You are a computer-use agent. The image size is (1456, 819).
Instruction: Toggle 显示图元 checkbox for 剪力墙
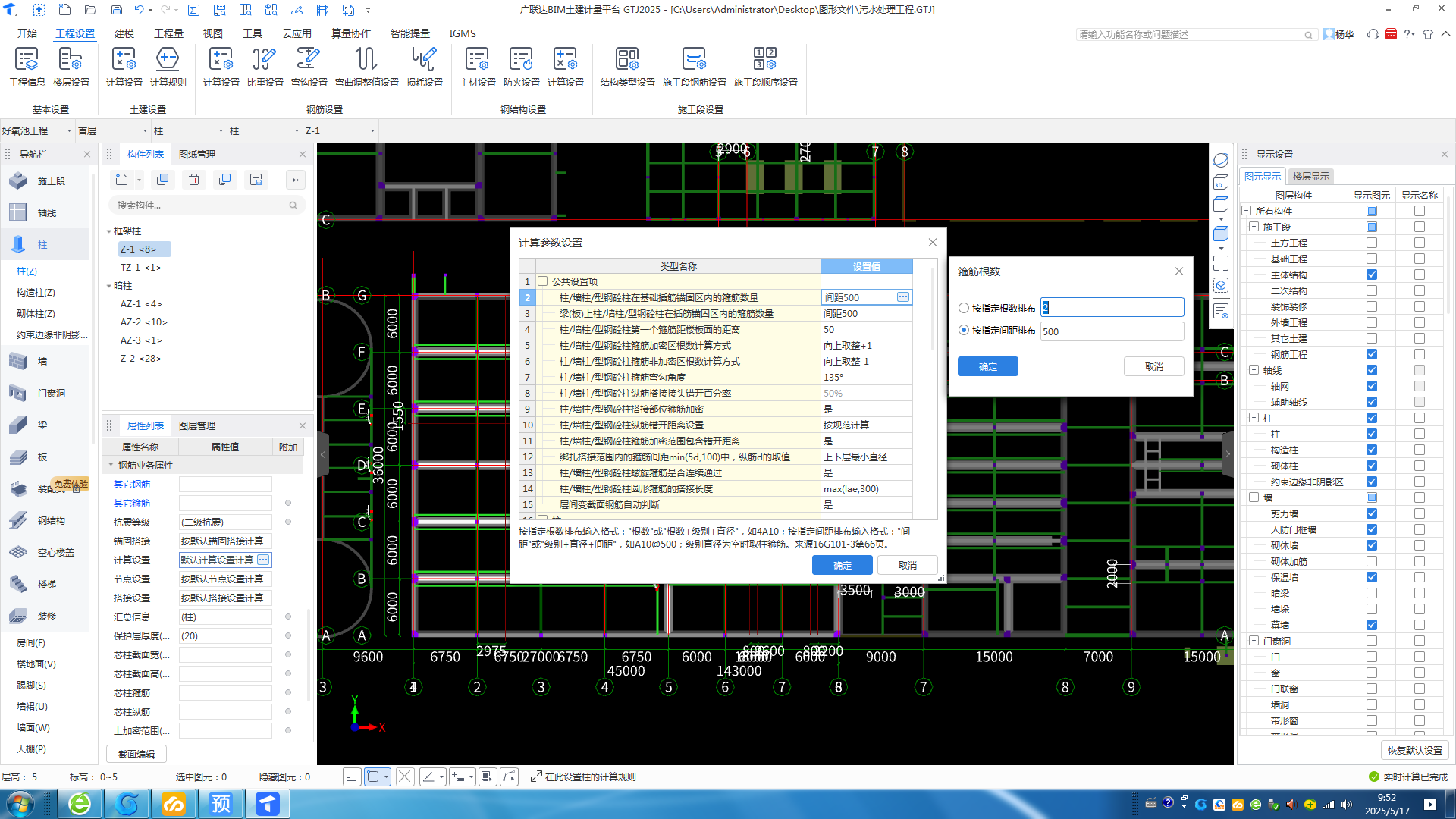[1371, 513]
